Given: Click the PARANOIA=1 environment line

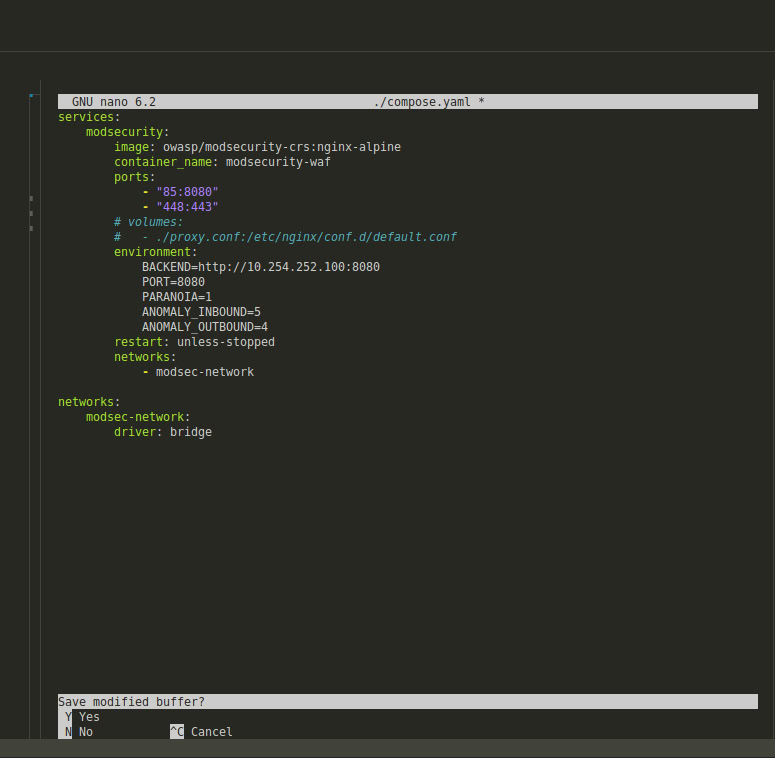Looking at the screenshot, I should tap(176, 297).
